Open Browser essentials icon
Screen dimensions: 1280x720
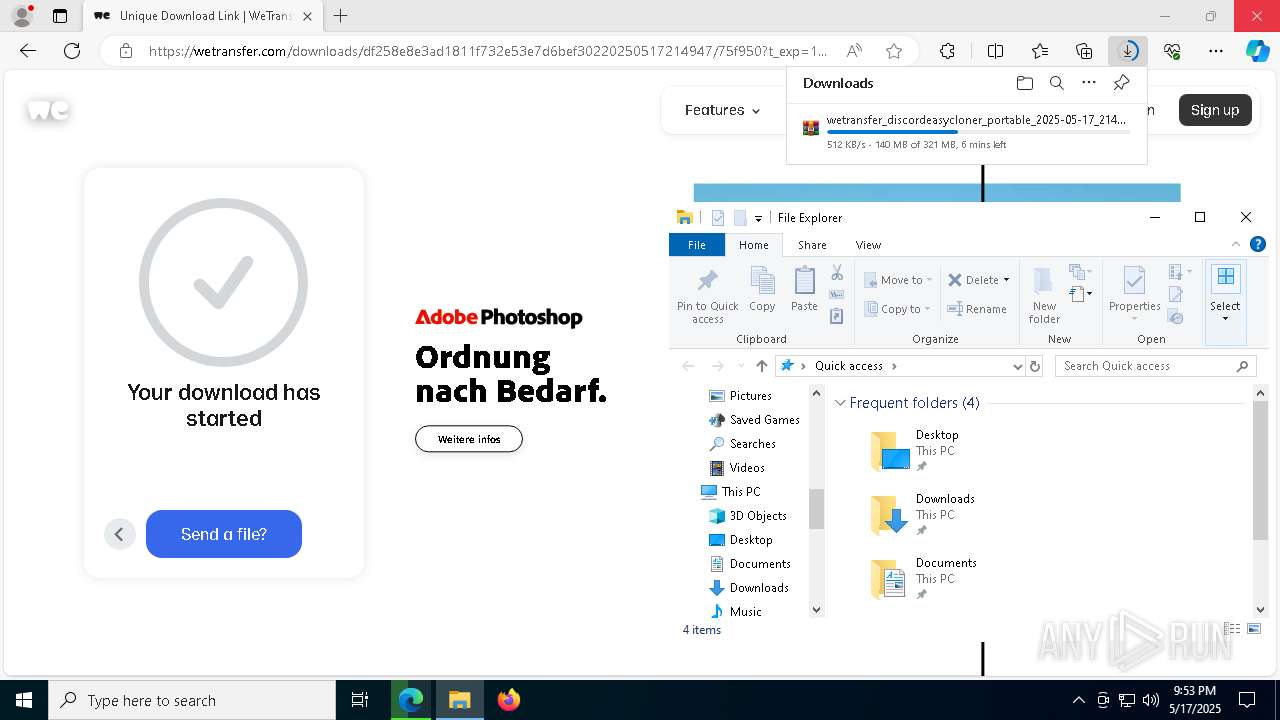pyautogui.click(x=1172, y=51)
